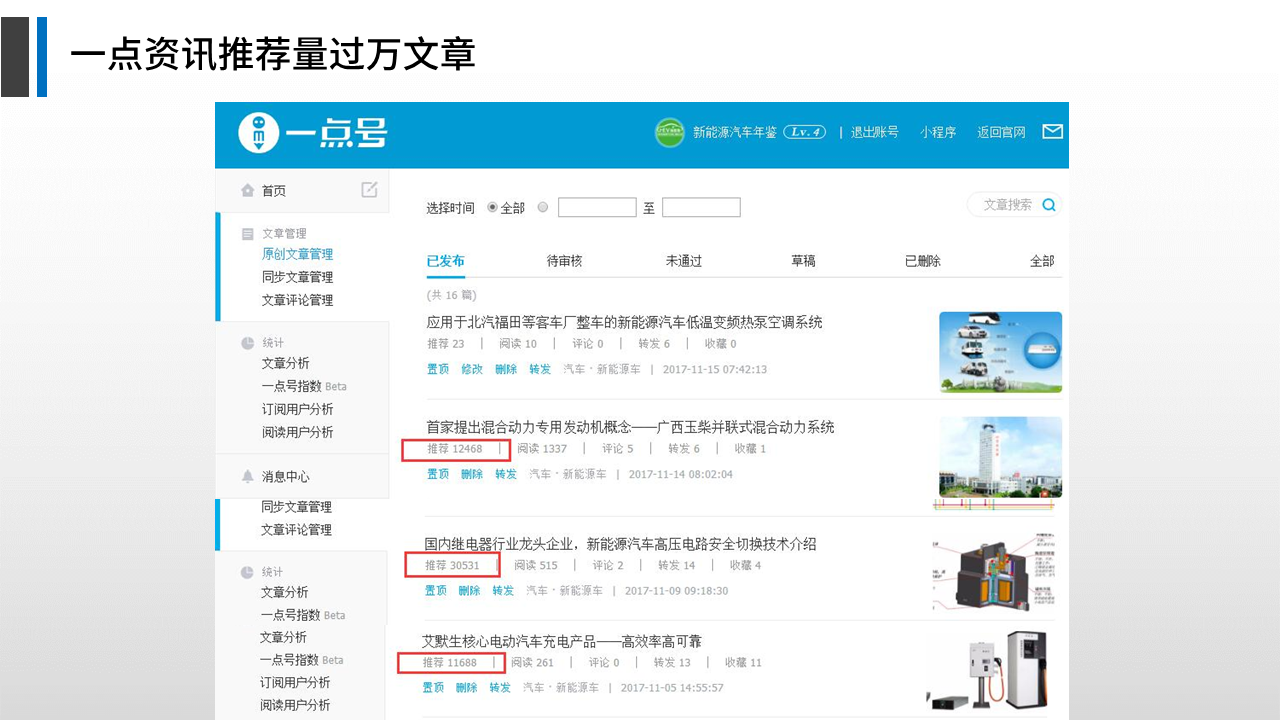This screenshot has width=1280, height=720.
Task: Click the 收藏 11 count
Action: click(x=743, y=663)
